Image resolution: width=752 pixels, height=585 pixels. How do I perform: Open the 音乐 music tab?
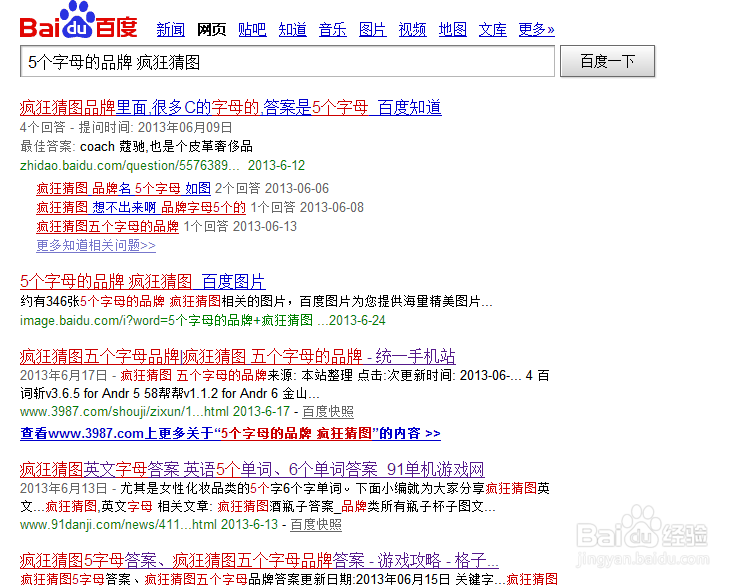(332, 30)
